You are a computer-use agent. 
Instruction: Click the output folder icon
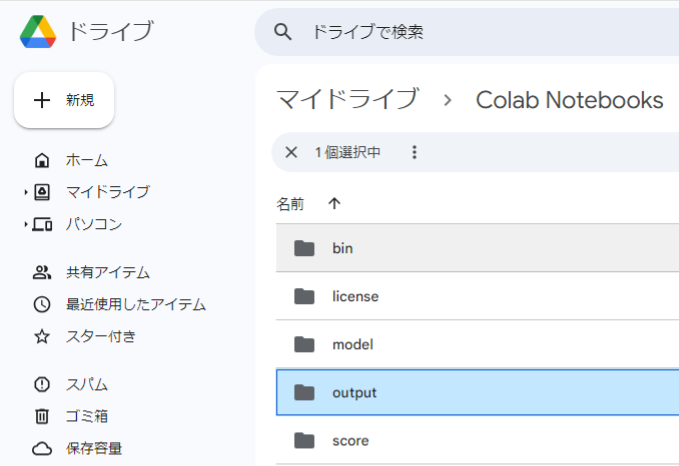click(x=304, y=392)
